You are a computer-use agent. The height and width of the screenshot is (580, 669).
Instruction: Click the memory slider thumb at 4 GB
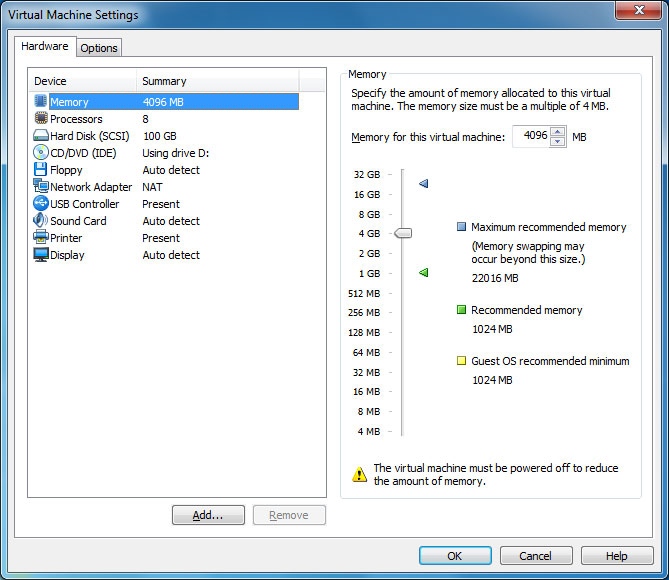pyautogui.click(x=403, y=233)
